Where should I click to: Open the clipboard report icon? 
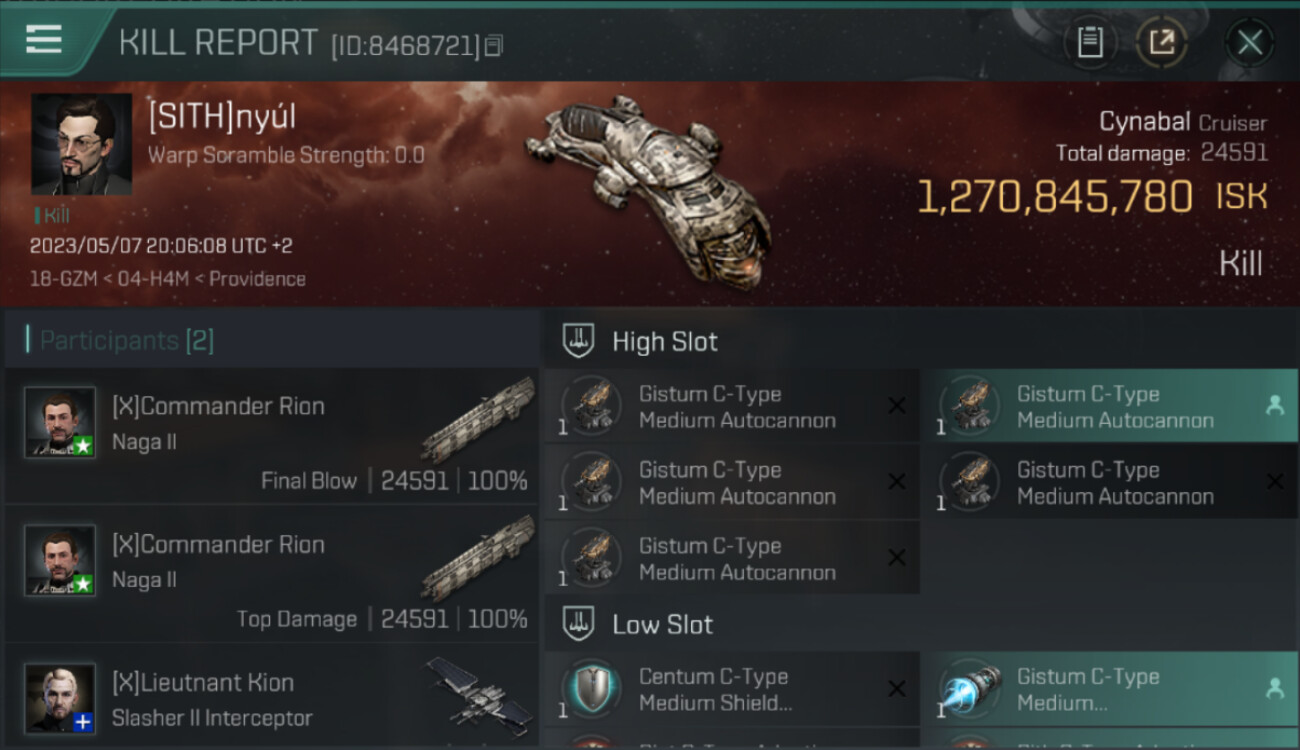point(1090,42)
